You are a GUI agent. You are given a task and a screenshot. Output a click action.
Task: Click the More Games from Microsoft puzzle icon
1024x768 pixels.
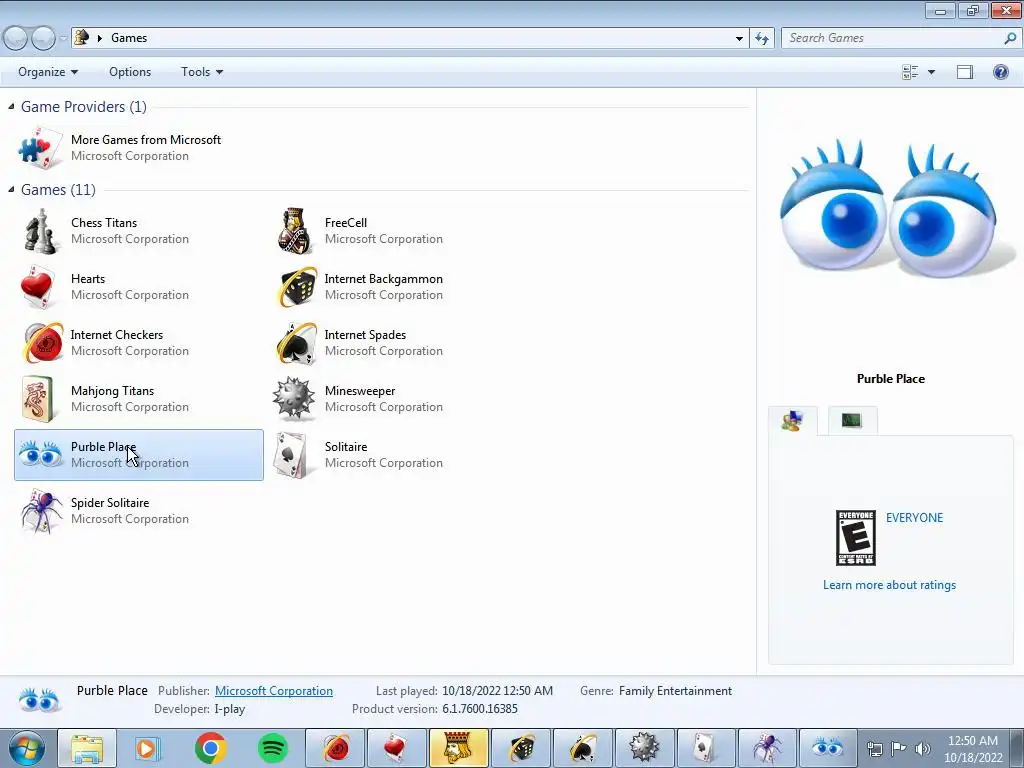coord(40,148)
